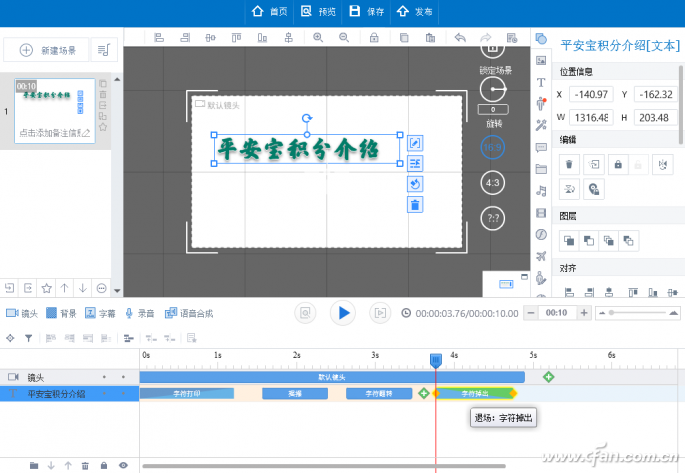Toggle the lock icon in the 编辑 section

(x=618, y=164)
